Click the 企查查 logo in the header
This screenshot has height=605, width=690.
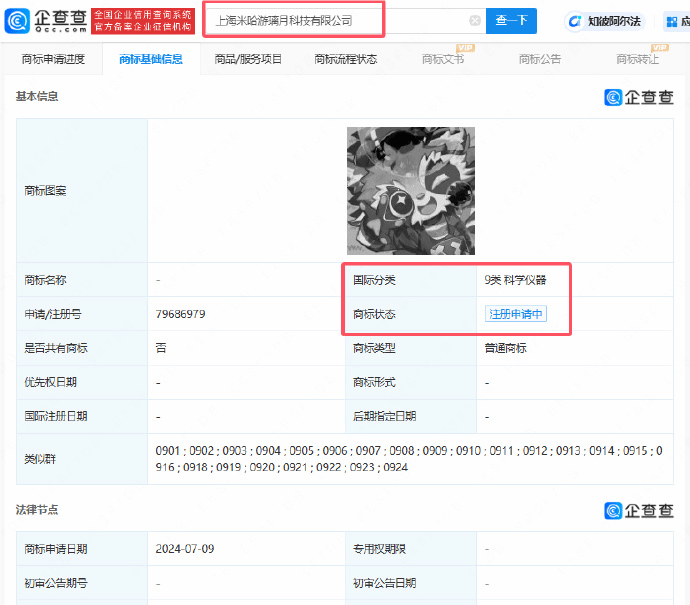coord(46,21)
